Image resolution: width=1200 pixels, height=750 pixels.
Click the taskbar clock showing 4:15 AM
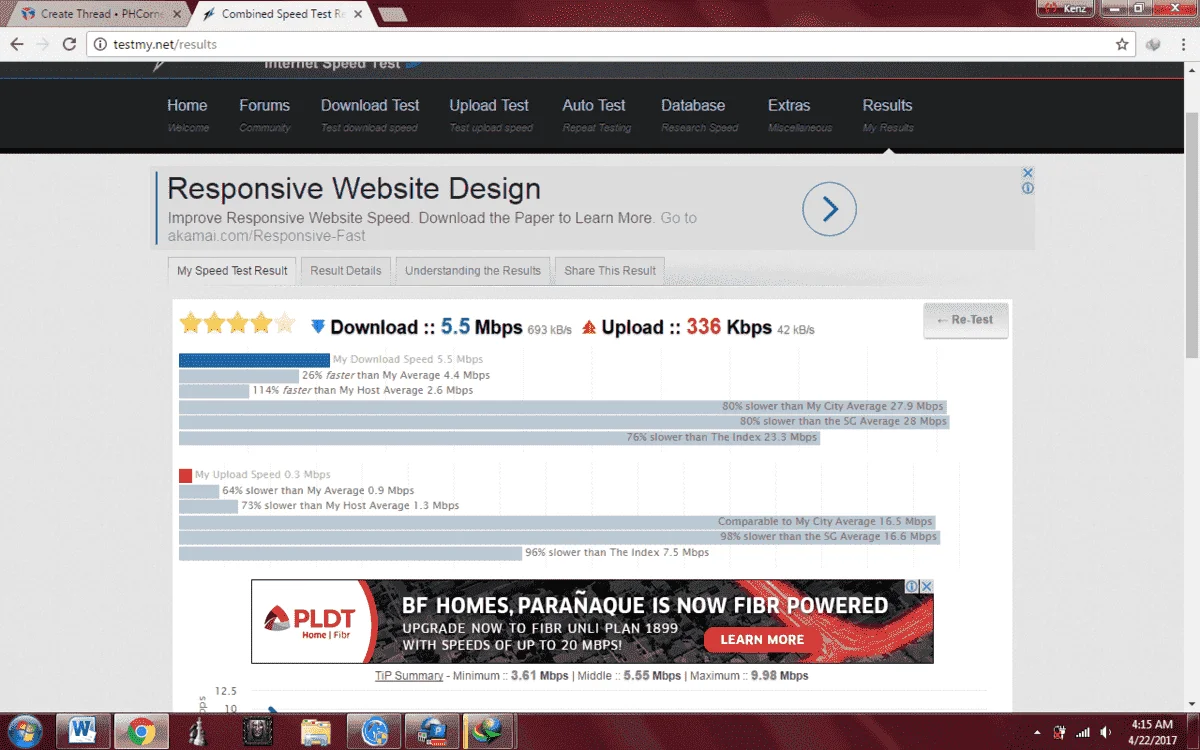1153,731
